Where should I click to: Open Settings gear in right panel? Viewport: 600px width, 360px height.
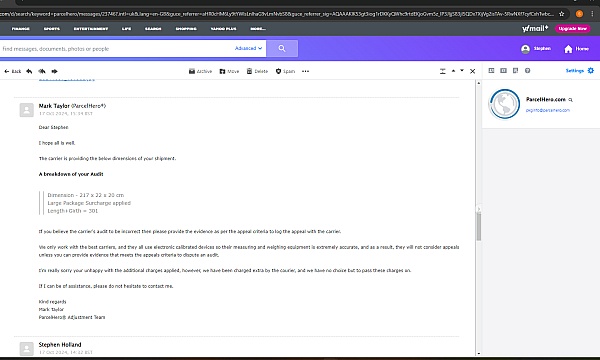click(591, 70)
